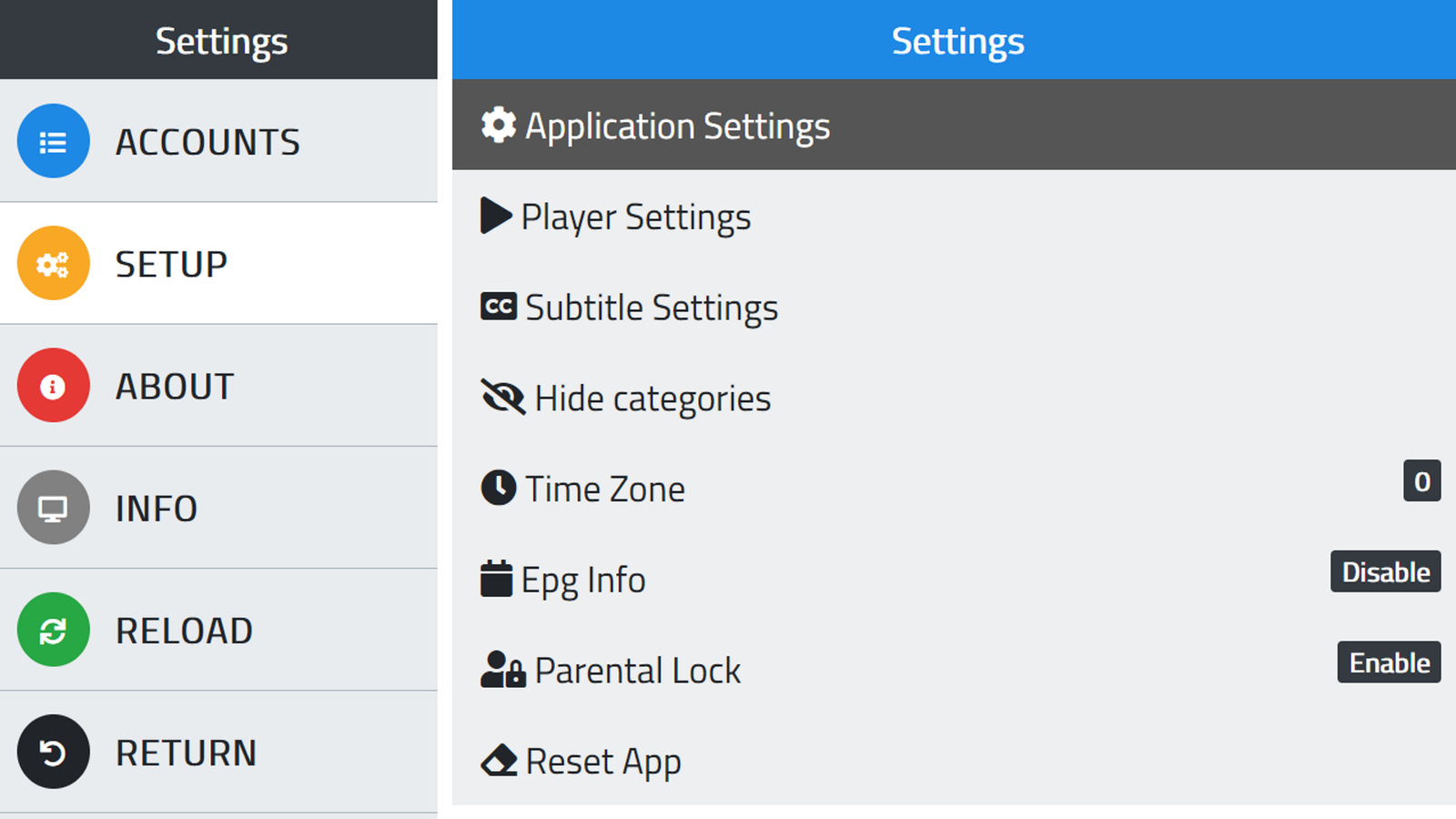Click the orange Setup gears icon
The image size is (1456, 819).
(53, 263)
